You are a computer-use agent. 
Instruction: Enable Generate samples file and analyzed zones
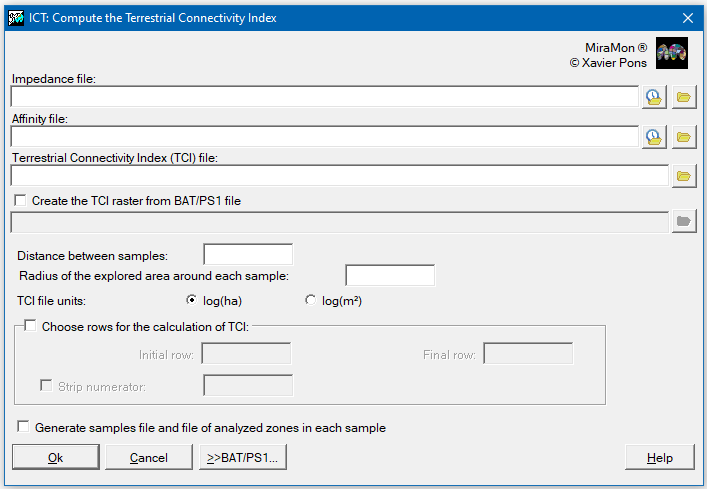(24, 427)
